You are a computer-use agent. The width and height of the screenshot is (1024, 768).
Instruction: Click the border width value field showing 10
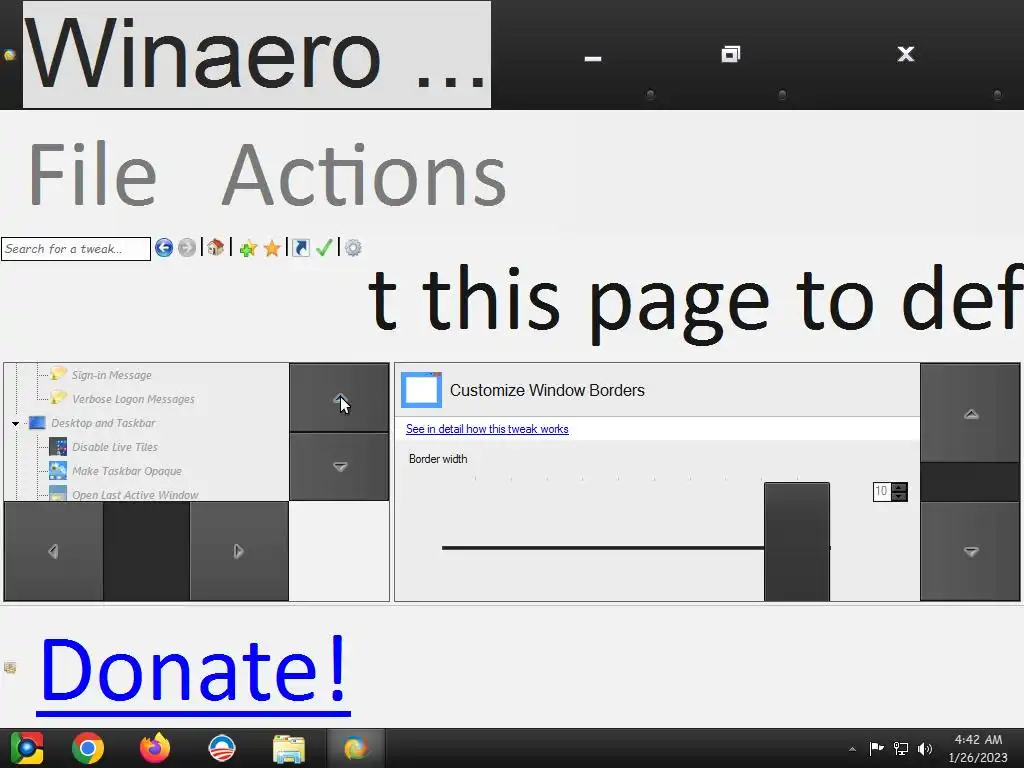click(882, 492)
